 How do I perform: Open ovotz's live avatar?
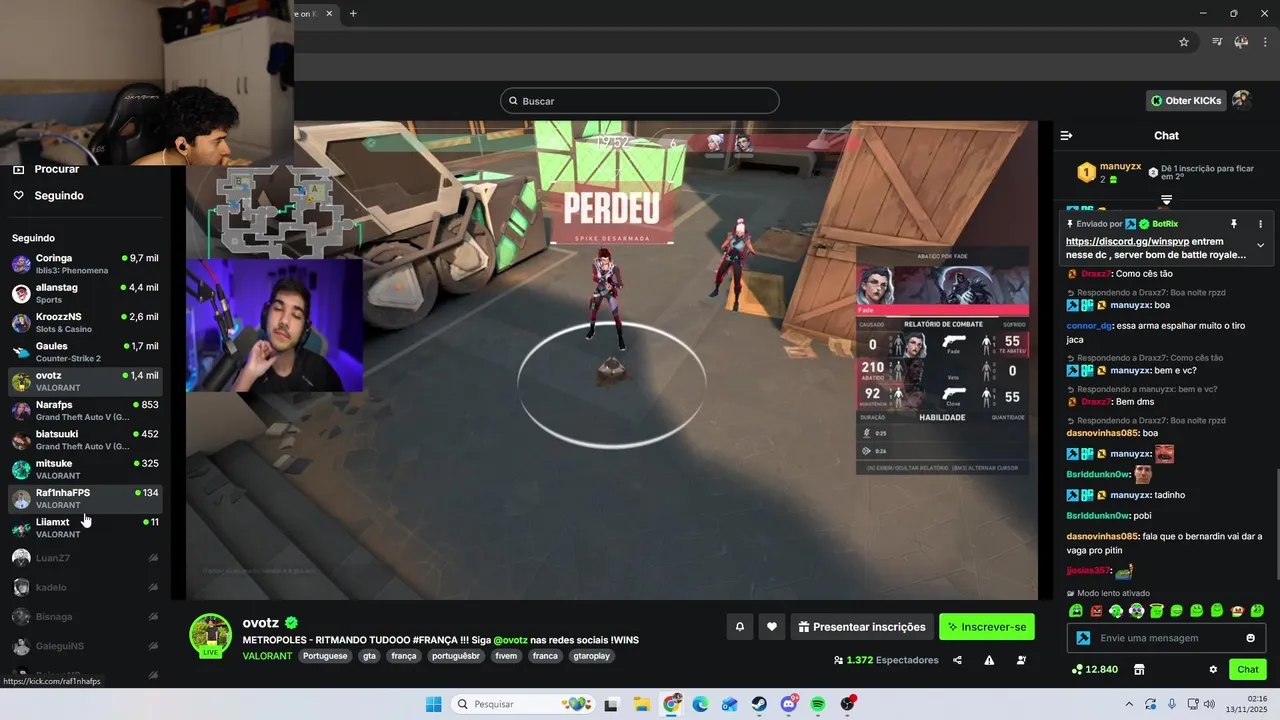(211, 636)
